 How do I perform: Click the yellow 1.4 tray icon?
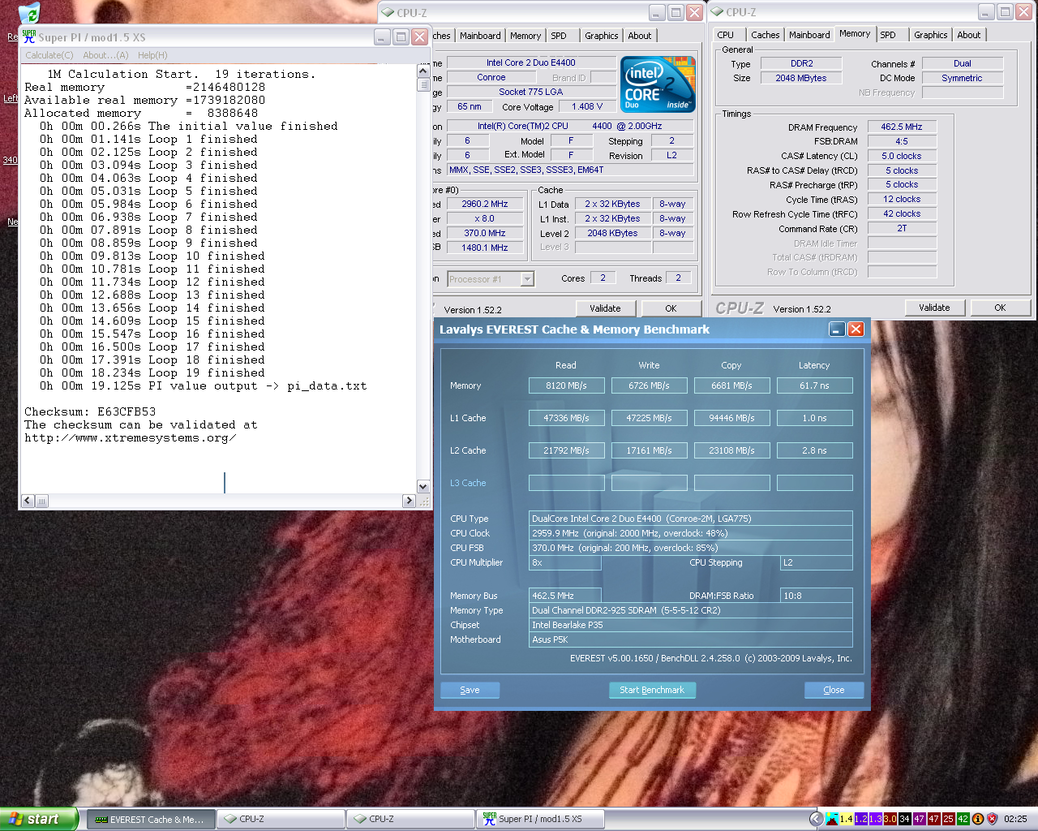[846, 819]
